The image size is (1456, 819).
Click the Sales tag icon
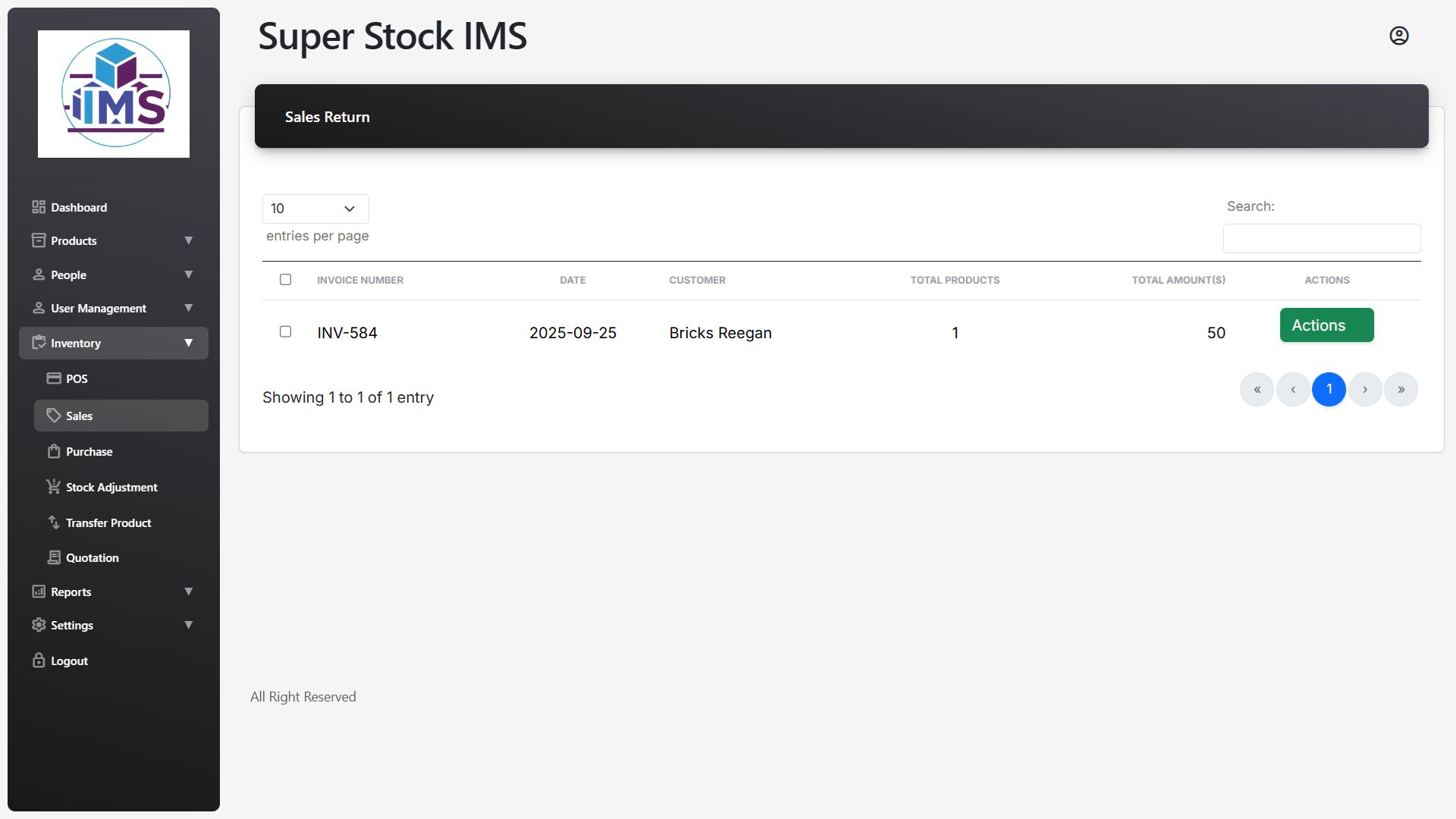tap(54, 416)
